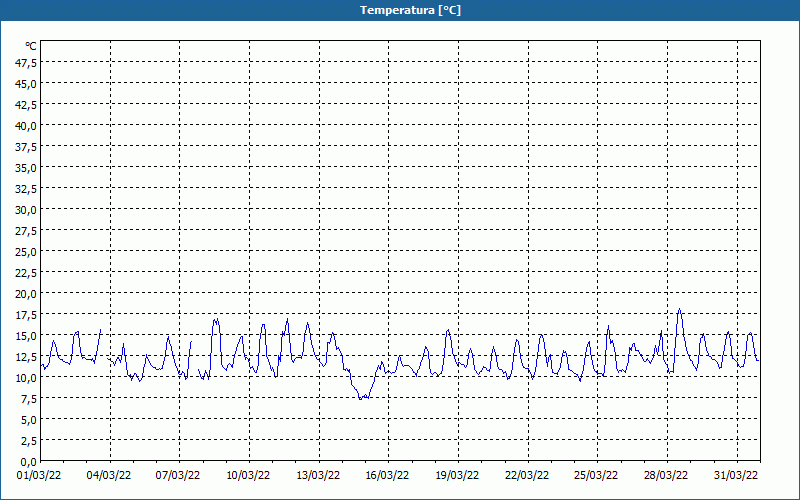The image size is (800, 500).
Task: Select the 35,0 y-axis value
Action: pos(27,167)
